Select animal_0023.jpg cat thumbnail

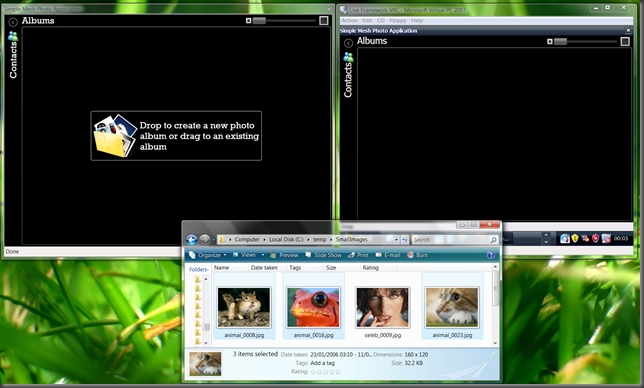tap(452, 308)
